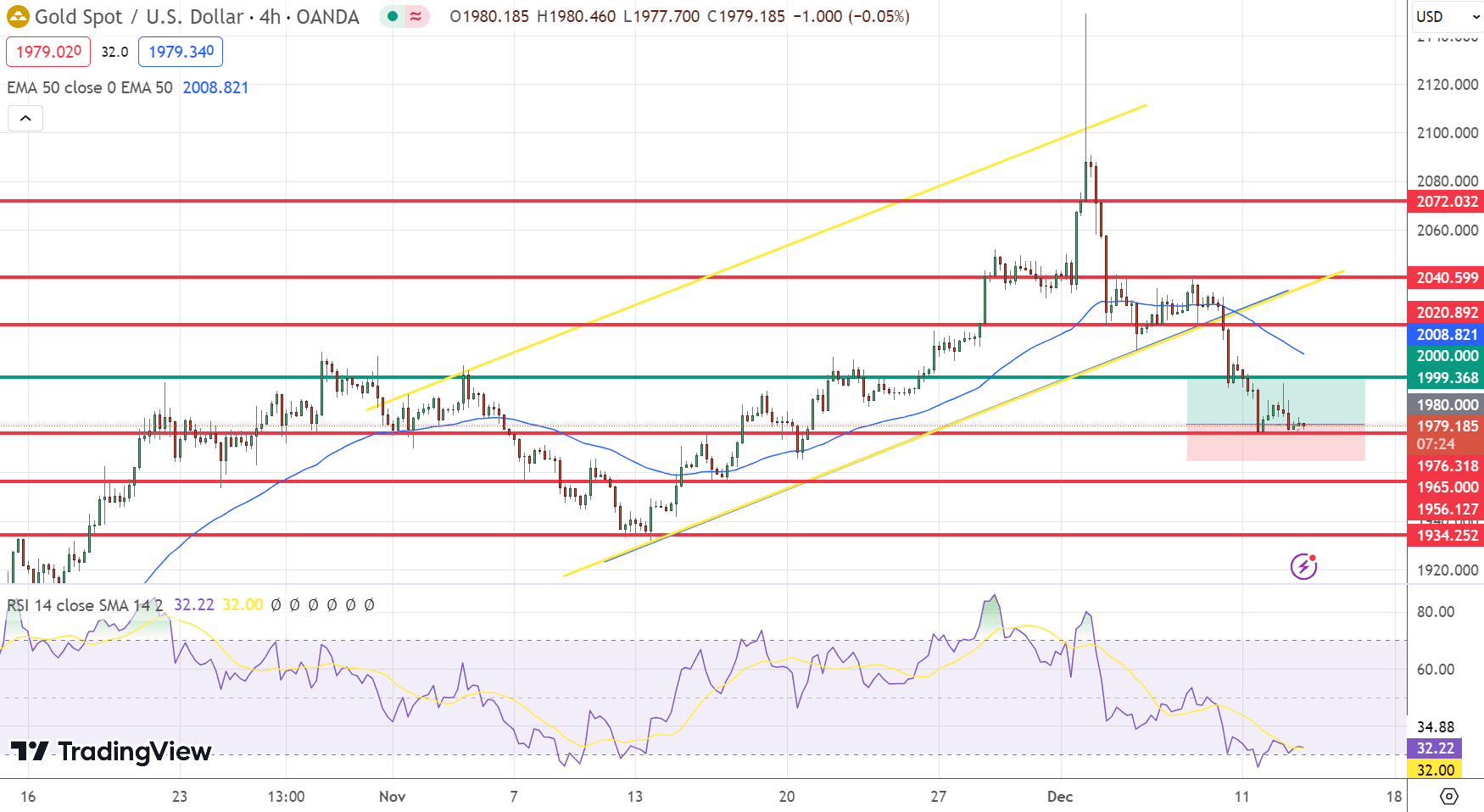
Task: Click the 2072.032 red price label
Action: point(1446,202)
